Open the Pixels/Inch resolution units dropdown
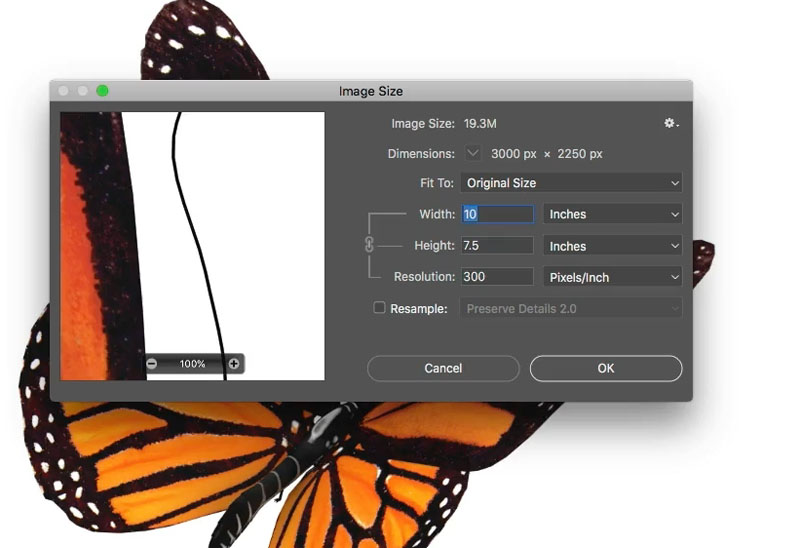The width and height of the screenshot is (800, 548). coord(613,277)
